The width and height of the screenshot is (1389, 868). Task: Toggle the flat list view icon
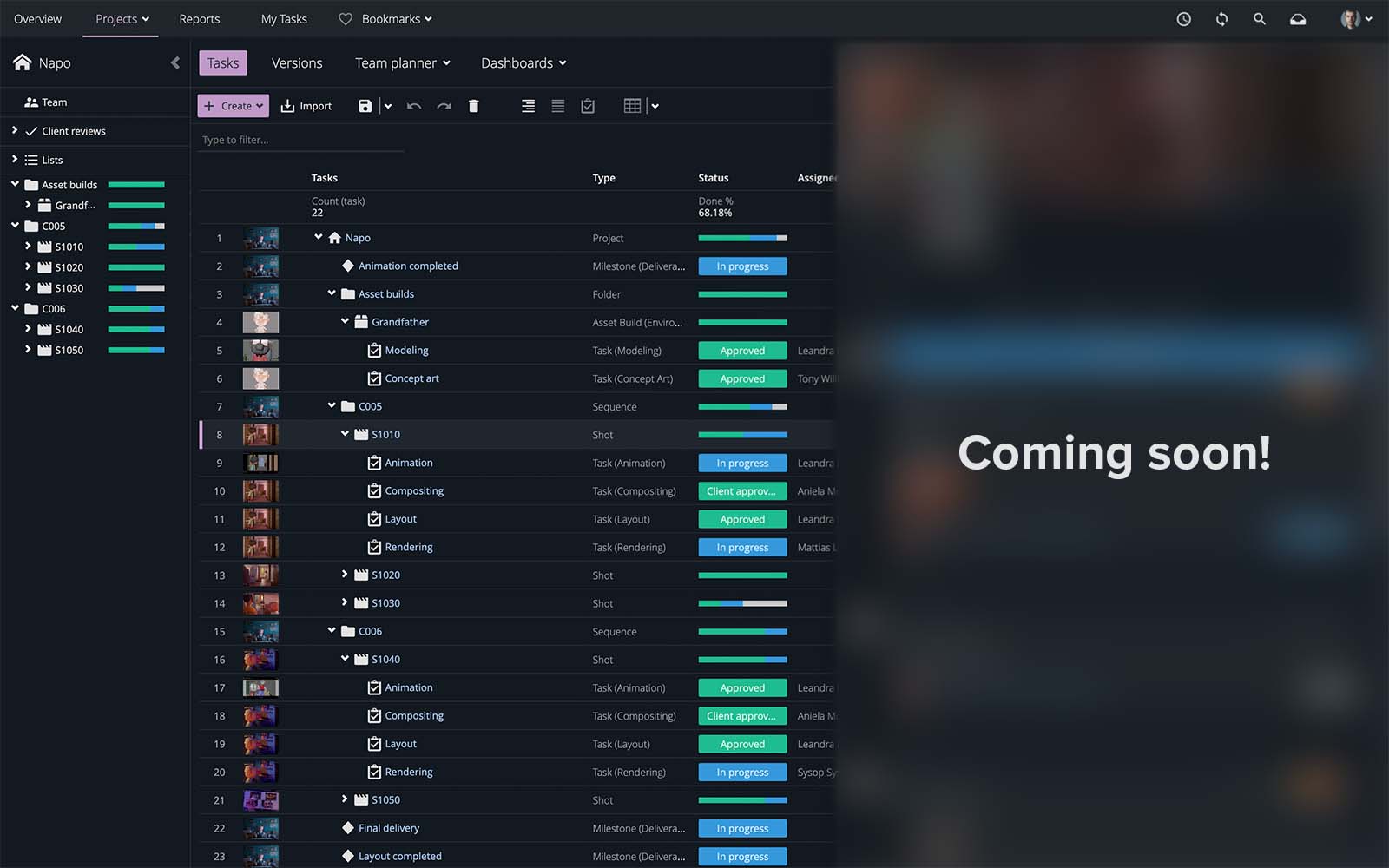(x=557, y=106)
